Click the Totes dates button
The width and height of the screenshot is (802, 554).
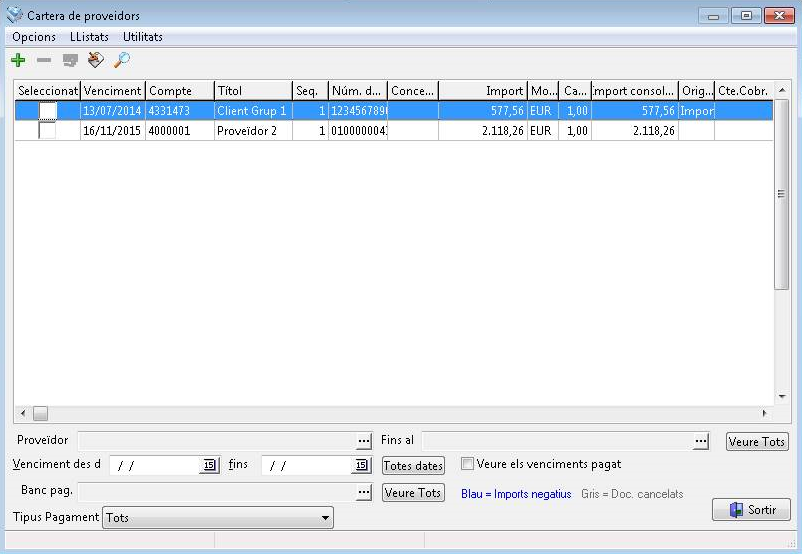[413, 466]
